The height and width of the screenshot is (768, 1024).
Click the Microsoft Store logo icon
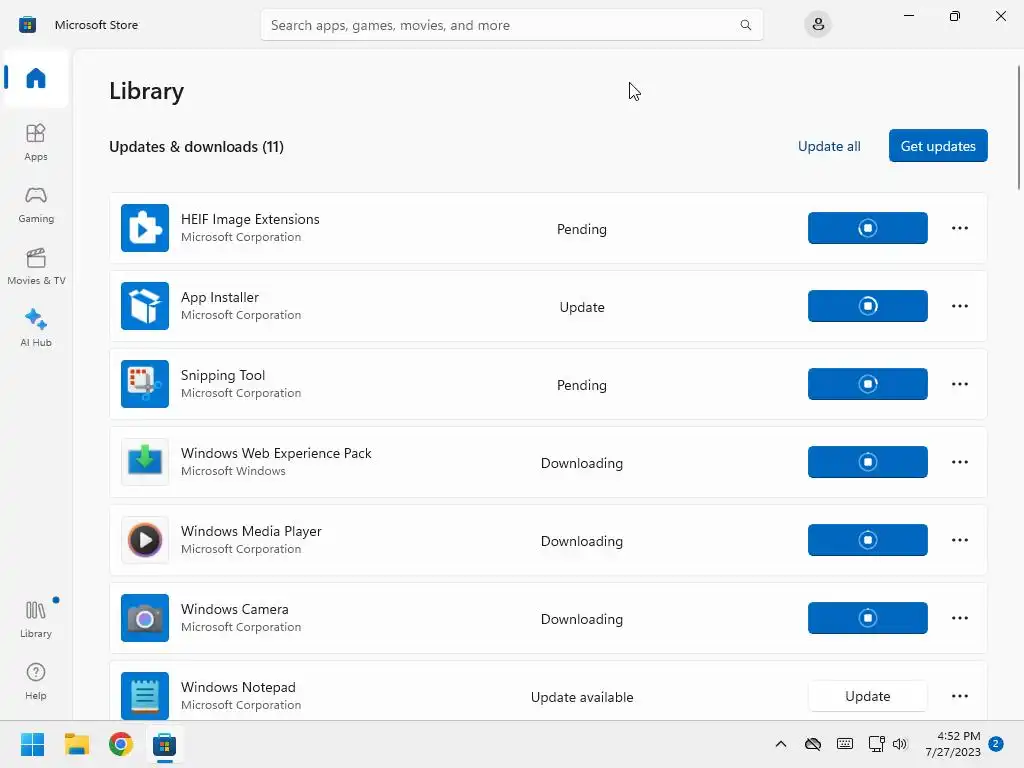point(27,25)
